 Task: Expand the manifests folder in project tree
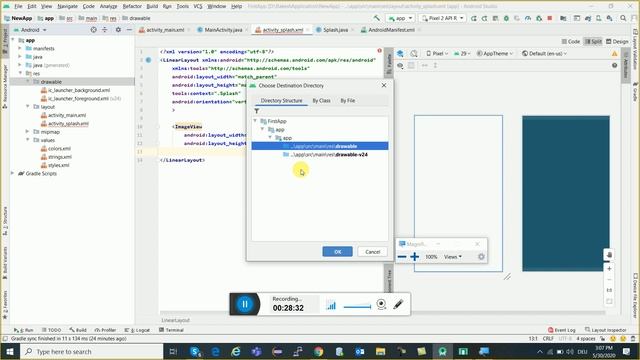click(x=20, y=48)
